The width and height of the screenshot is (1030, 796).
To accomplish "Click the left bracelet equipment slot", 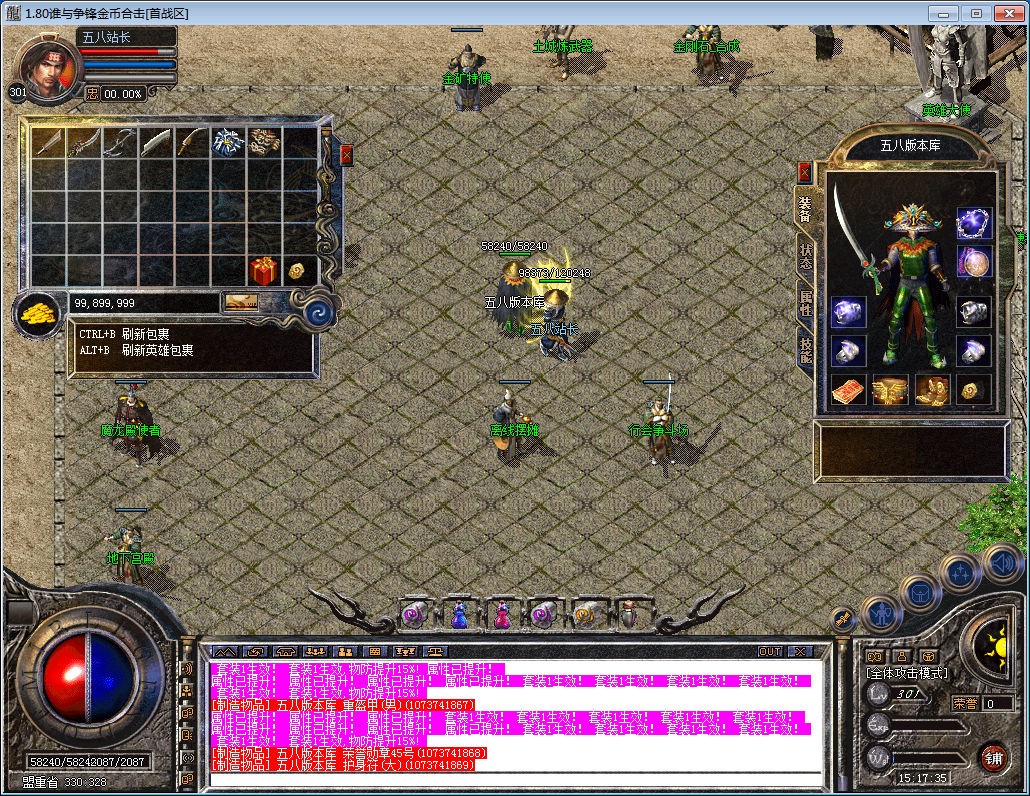I will click(x=848, y=312).
